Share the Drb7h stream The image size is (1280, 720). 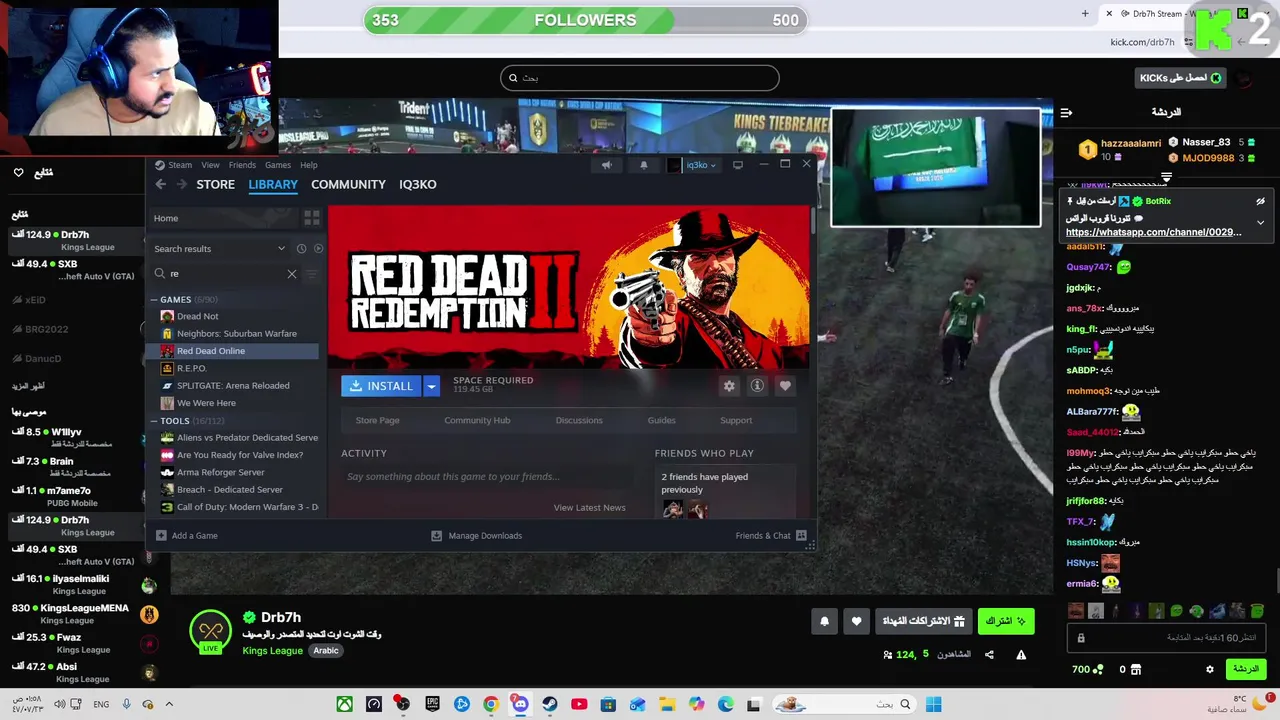pyautogui.click(x=989, y=655)
